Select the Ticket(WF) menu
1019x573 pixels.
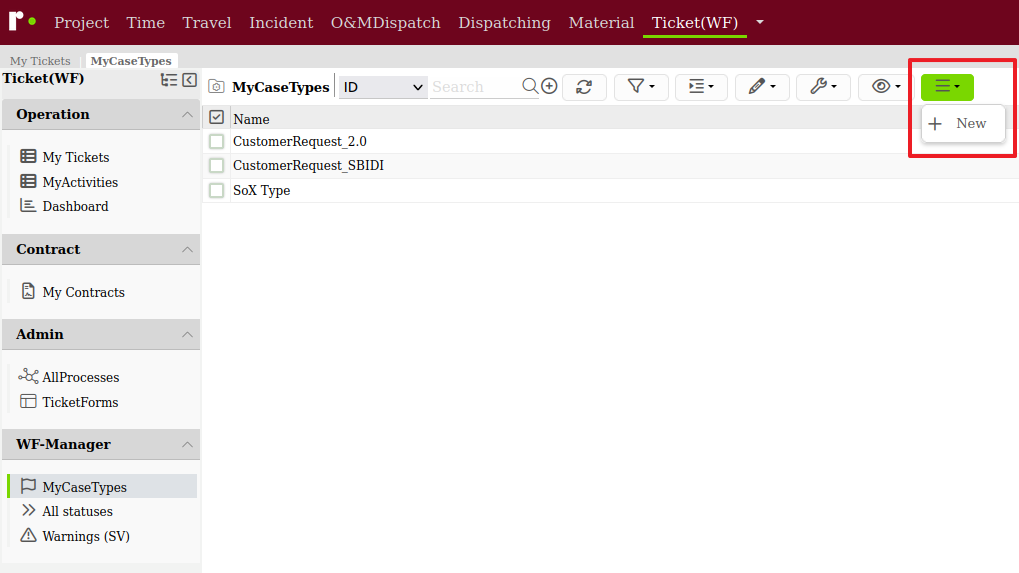(695, 23)
